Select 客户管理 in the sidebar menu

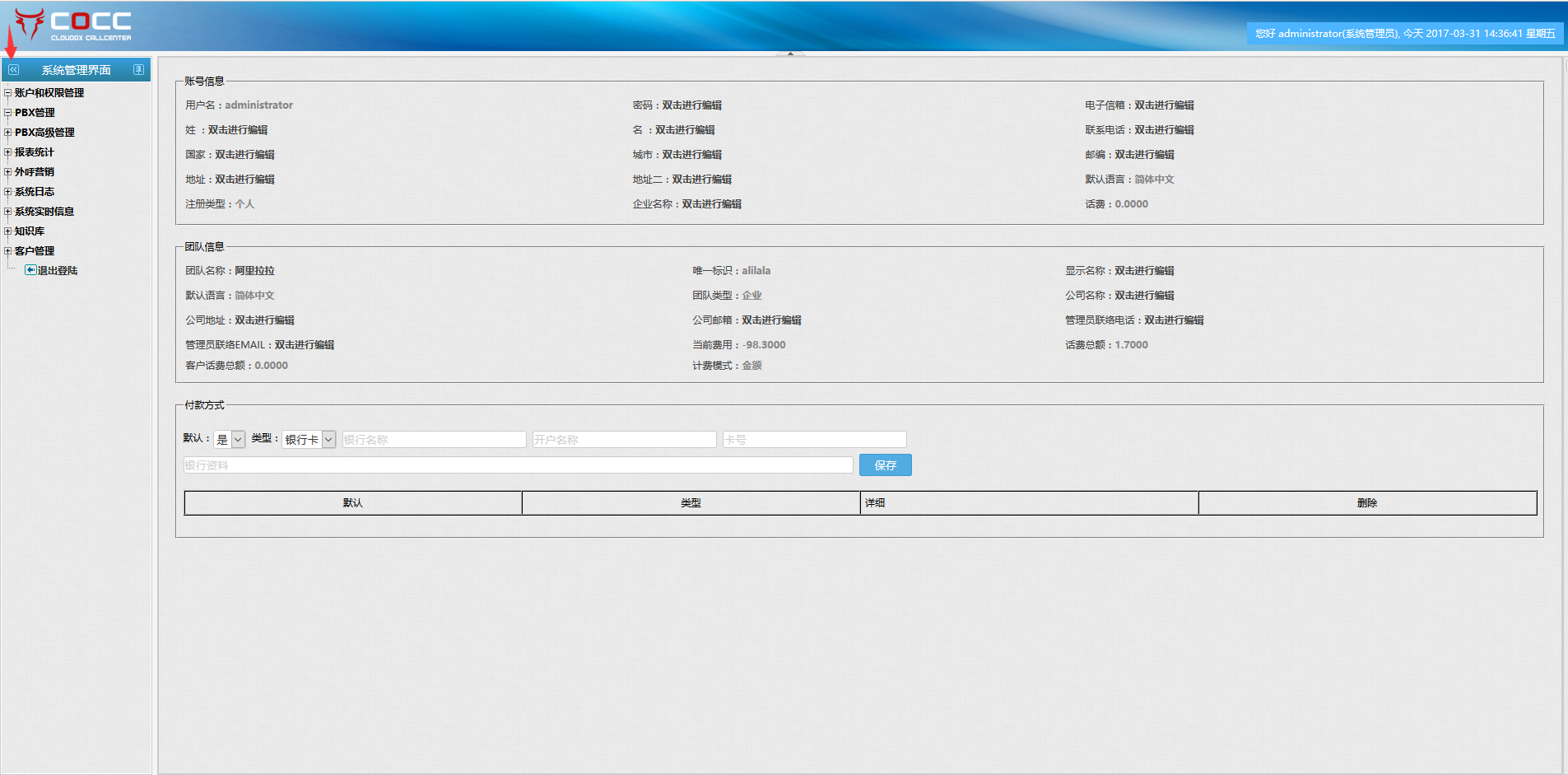pos(35,251)
